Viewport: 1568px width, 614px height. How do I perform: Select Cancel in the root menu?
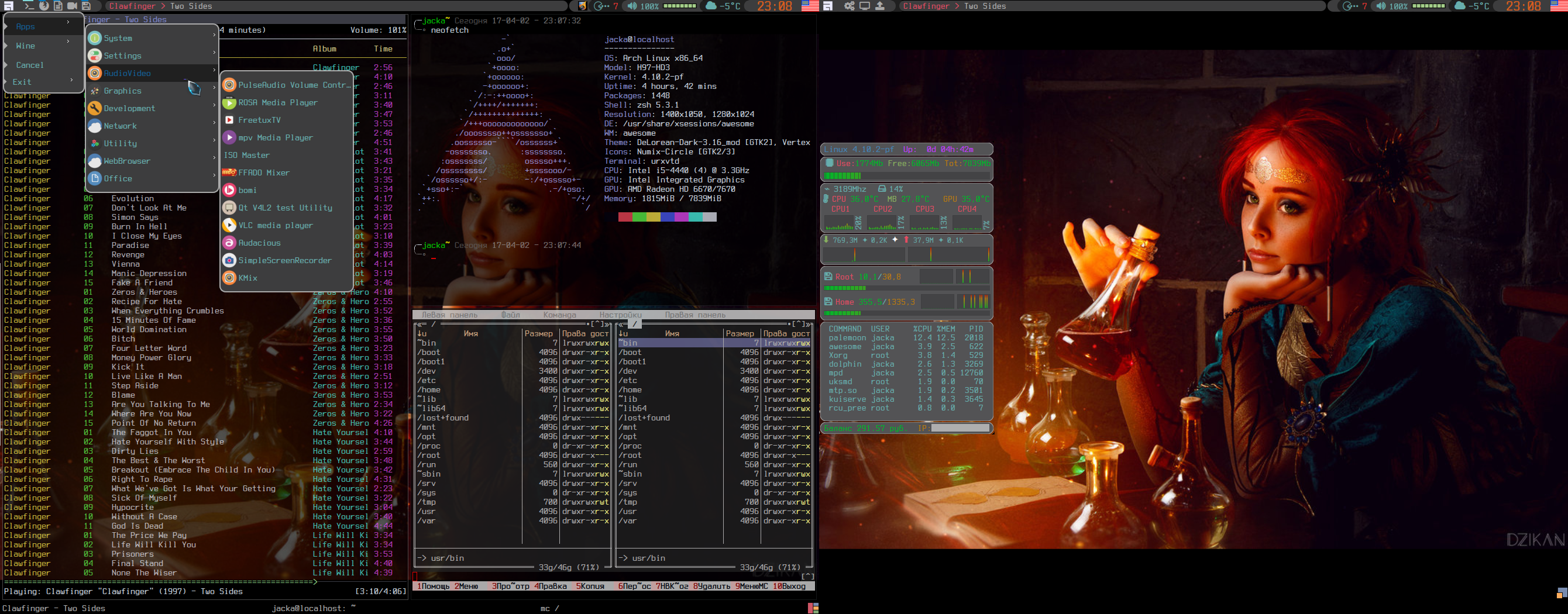pyautogui.click(x=43, y=64)
